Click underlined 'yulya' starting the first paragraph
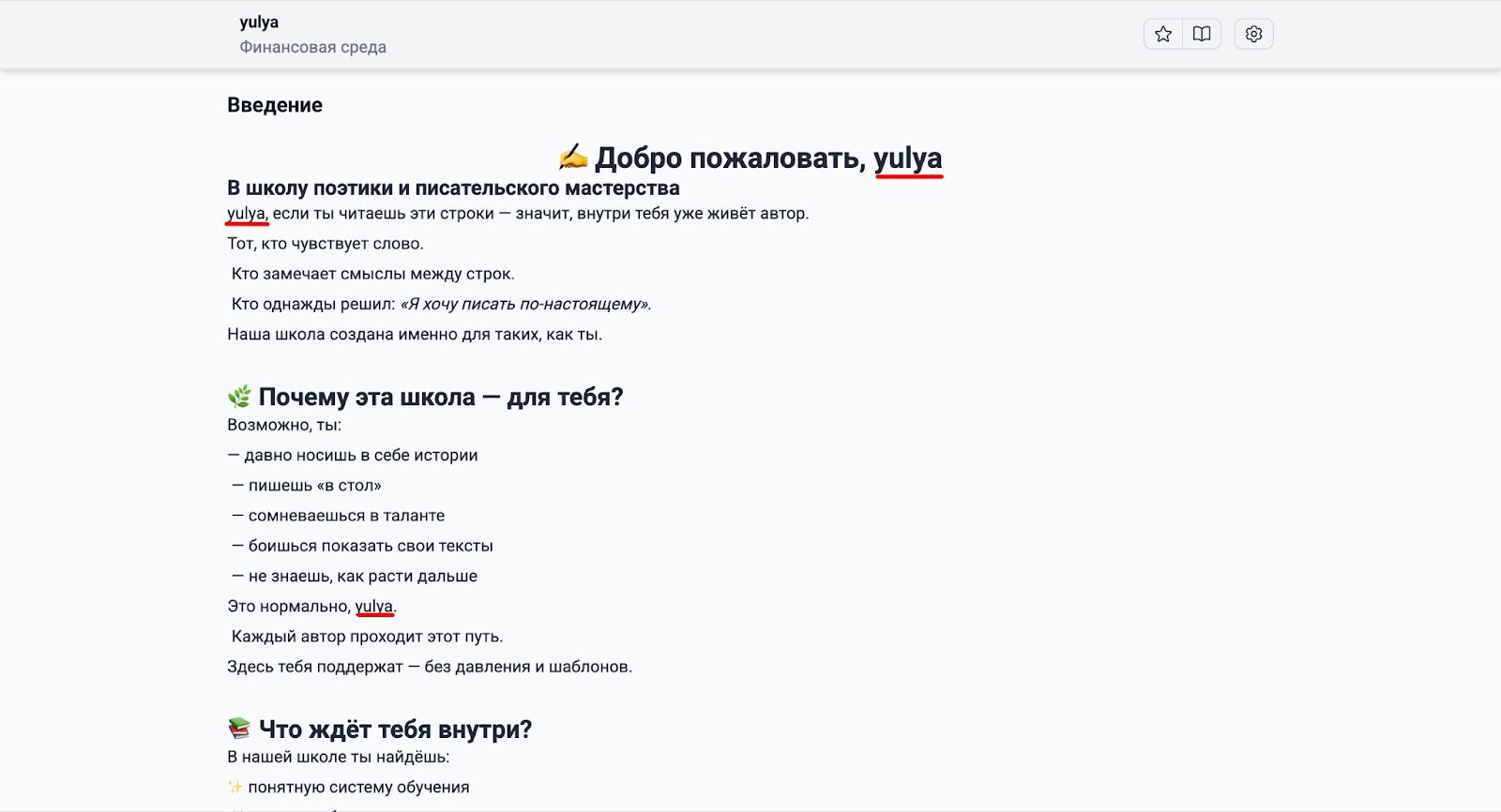Viewport: 1501px width, 812px height. tap(247, 214)
